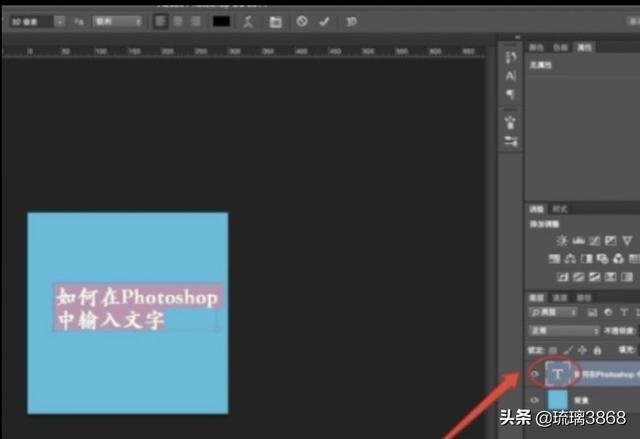This screenshot has width=640, height=439.
Task: Switch to the Swatches panel tab
Action: [560, 48]
